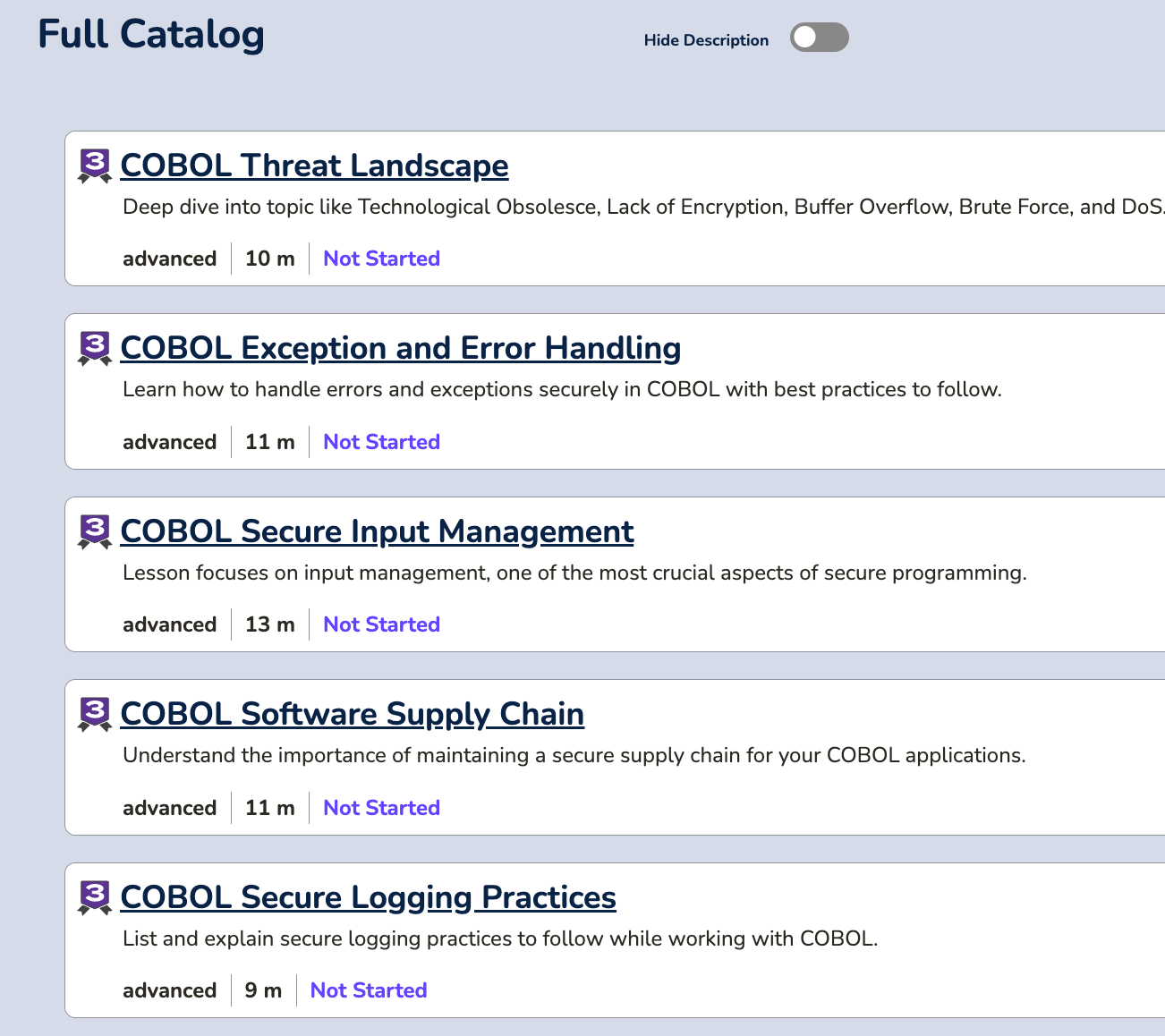Click Not Started under Exception and Error Handling

tap(381, 442)
